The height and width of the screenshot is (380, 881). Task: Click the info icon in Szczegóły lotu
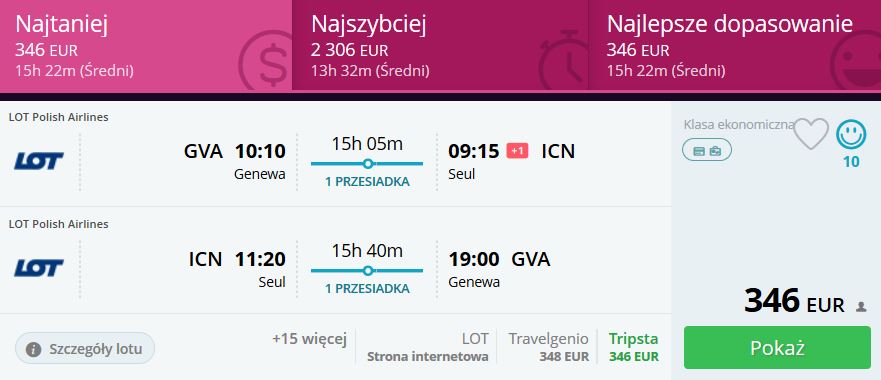(34, 350)
